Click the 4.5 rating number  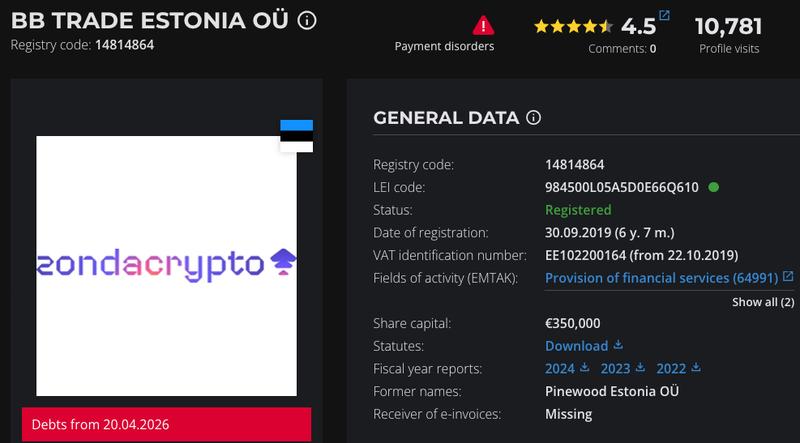(638, 27)
